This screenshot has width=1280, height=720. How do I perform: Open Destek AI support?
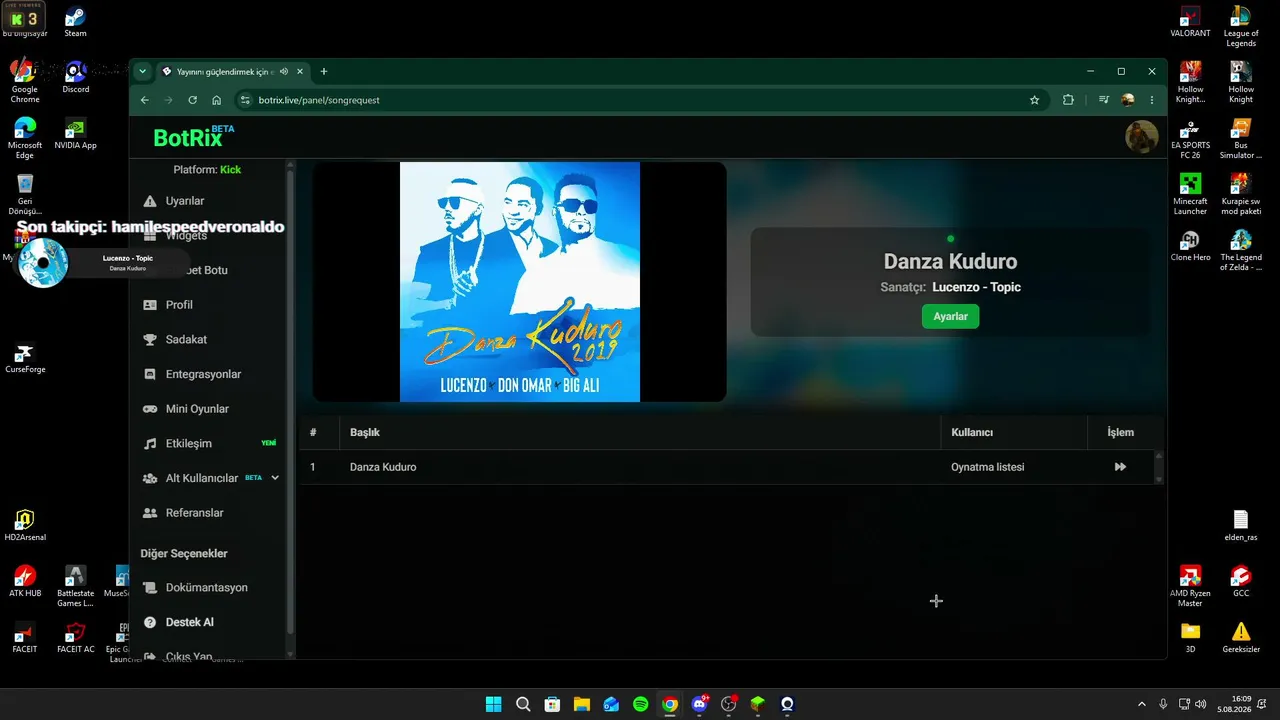189,622
